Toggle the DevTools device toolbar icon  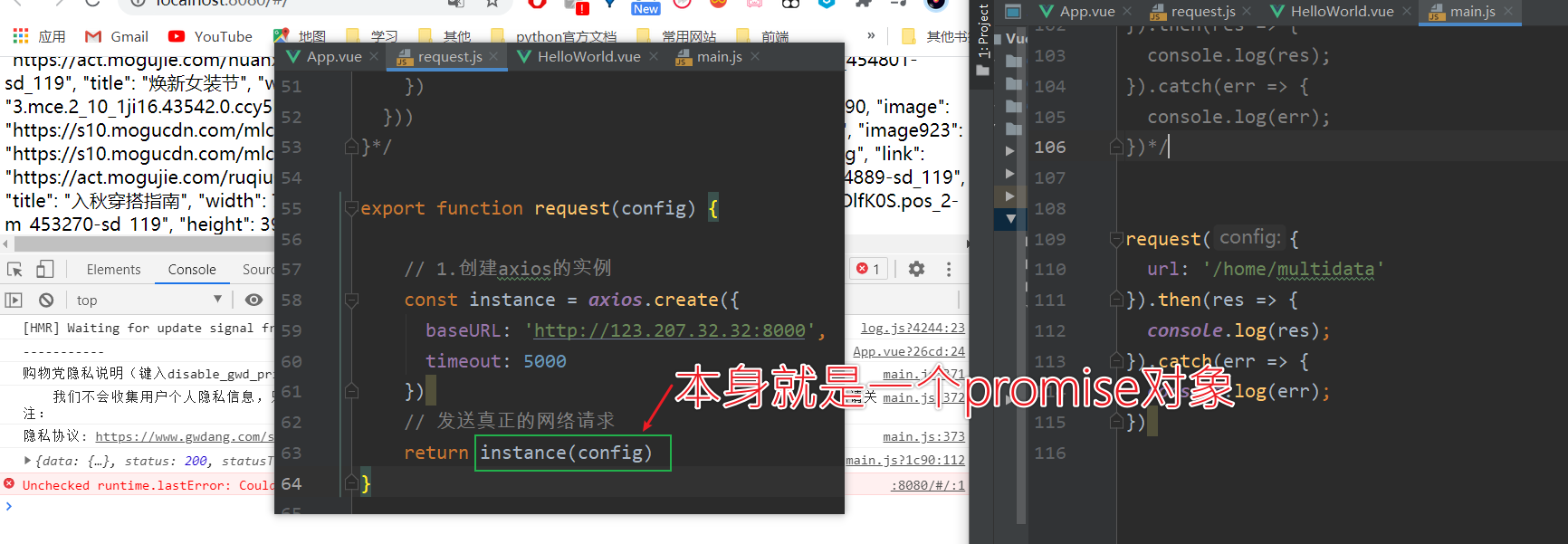[45, 269]
